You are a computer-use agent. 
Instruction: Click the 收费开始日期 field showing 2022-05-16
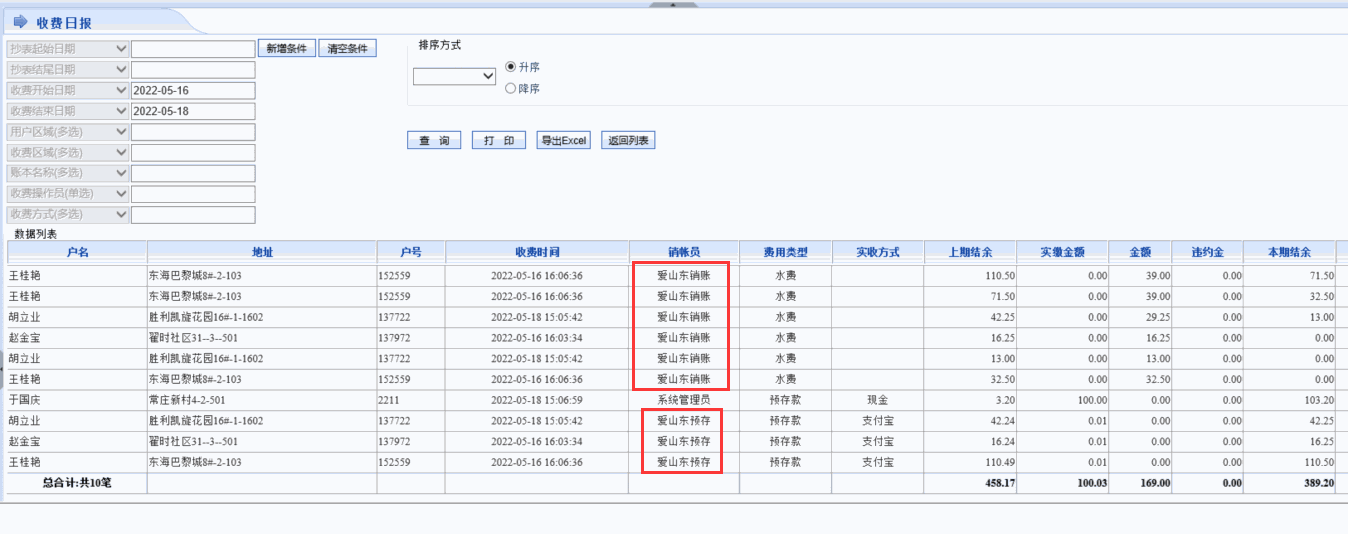click(x=193, y=90)
